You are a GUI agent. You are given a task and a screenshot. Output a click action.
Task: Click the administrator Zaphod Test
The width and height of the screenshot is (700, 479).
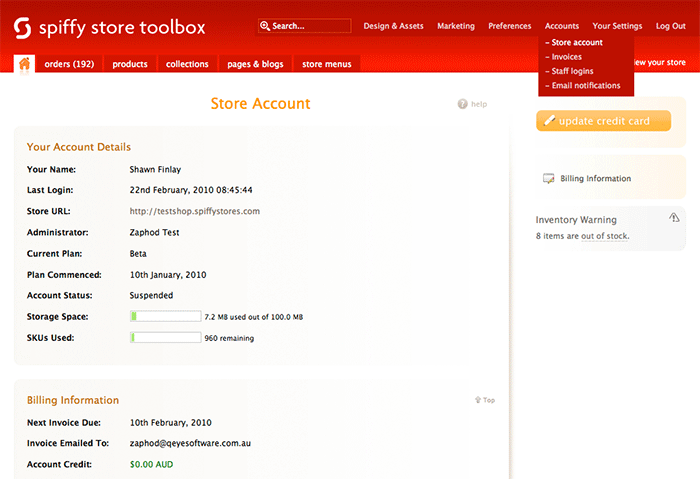(x=154, y=233)
